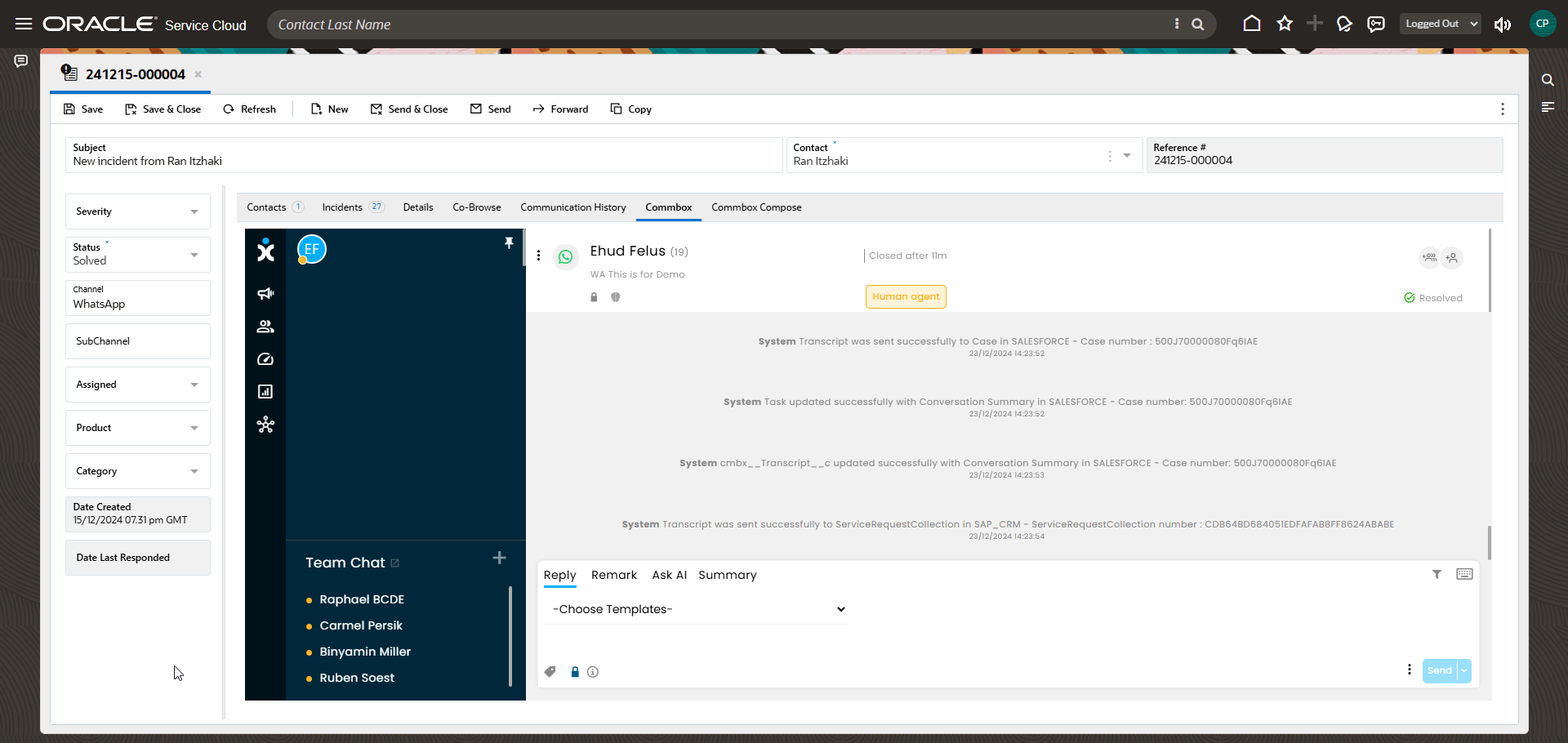Click the Refresh toolbar button
This screenshot has height=743, width=1568.
point(250,109)
